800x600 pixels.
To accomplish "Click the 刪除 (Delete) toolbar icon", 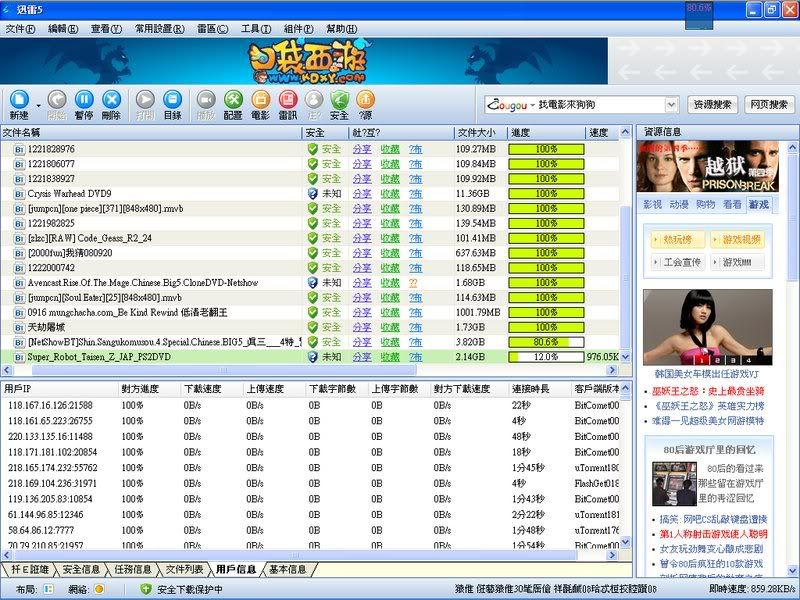I will click(111, 100).
